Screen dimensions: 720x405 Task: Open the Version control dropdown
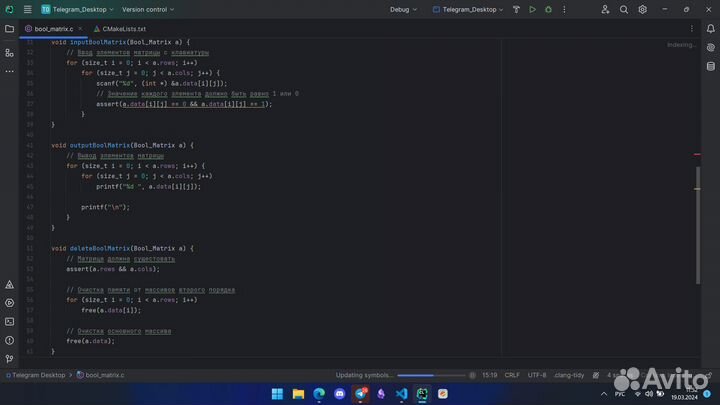pyautogui.click(x=148, y=9)
